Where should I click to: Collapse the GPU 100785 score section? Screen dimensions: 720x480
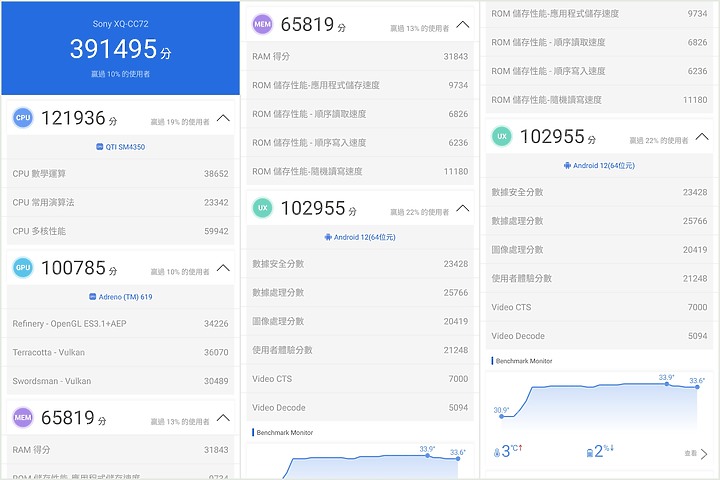tap(223, 267)
